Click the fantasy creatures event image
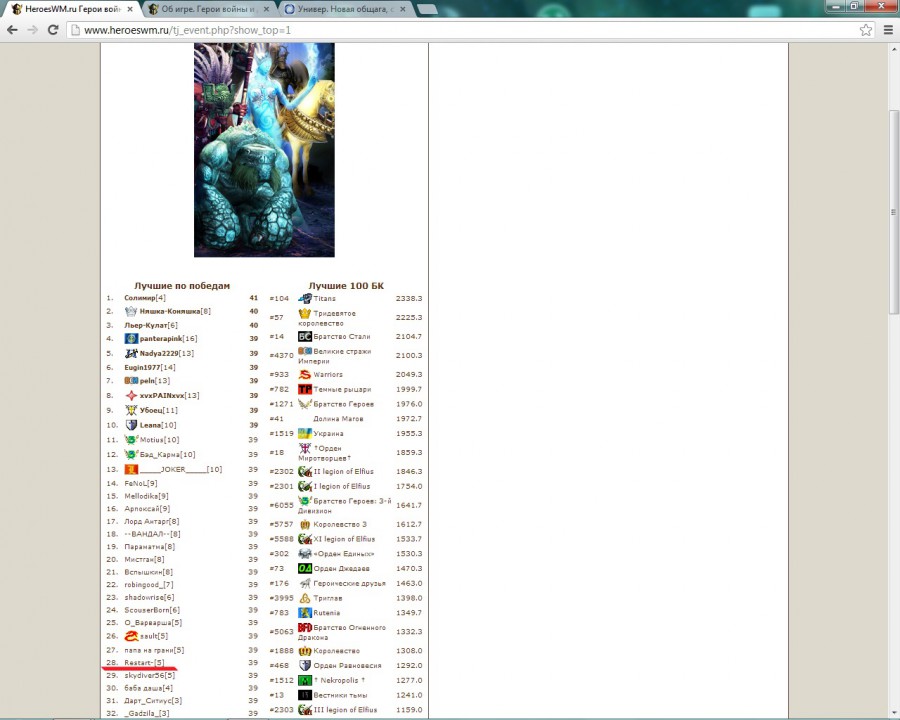Screen dimensions: 900x720 tap(264, 149)
